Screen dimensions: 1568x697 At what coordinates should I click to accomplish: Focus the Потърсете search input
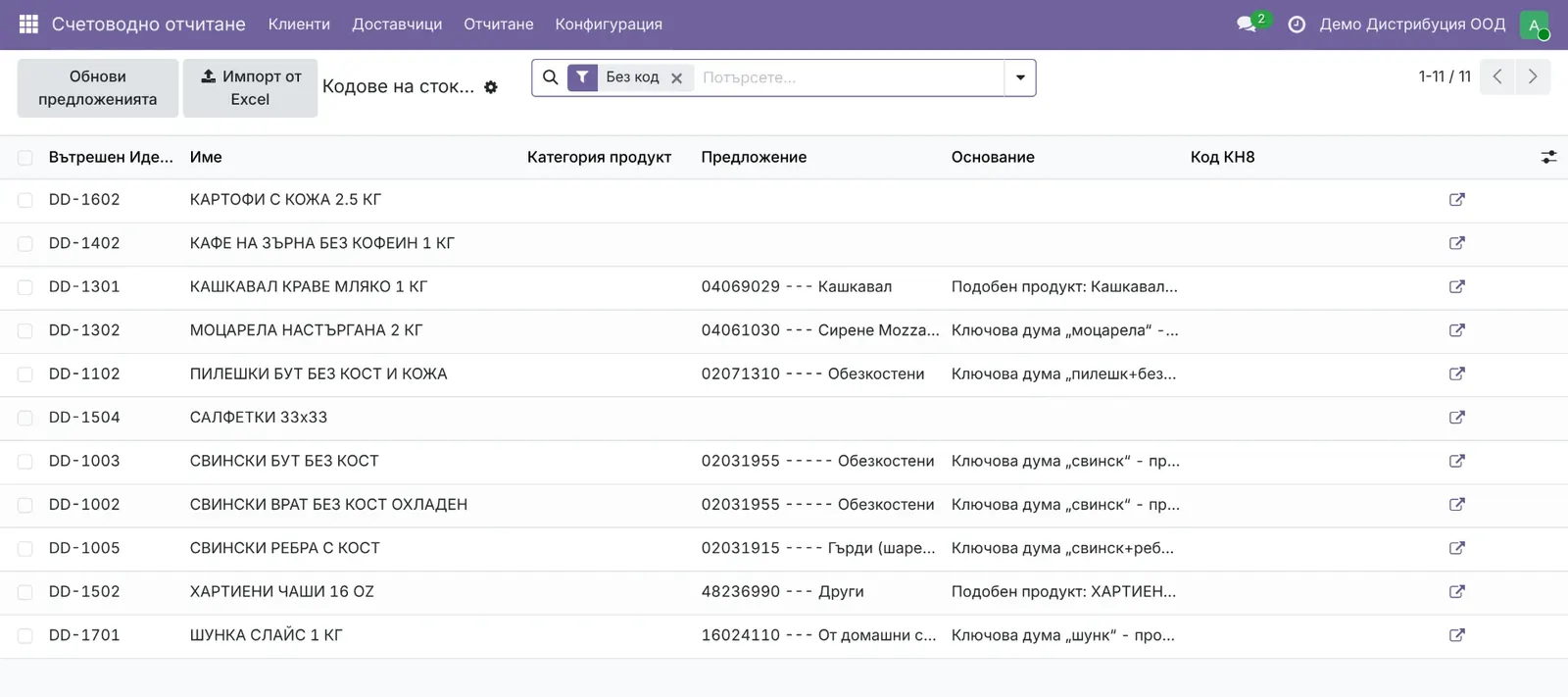848,77
